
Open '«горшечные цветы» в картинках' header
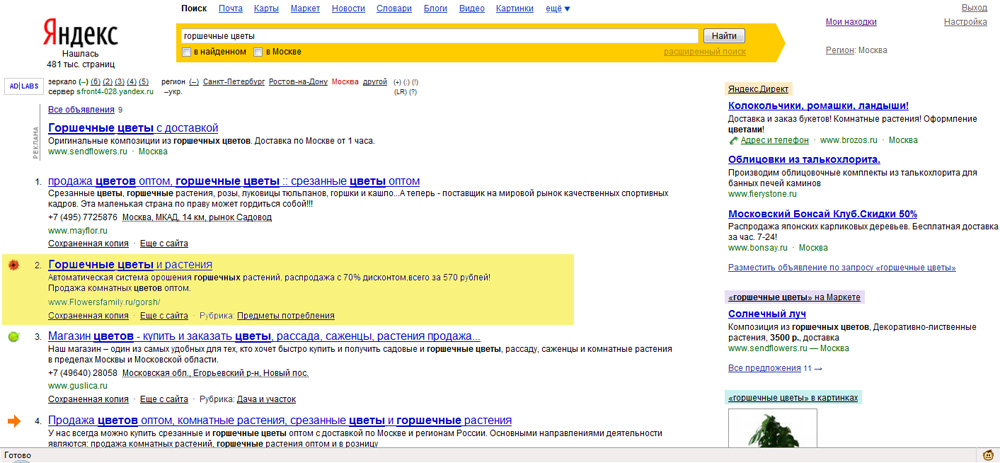pyautogui.click(x=793, y=398)
